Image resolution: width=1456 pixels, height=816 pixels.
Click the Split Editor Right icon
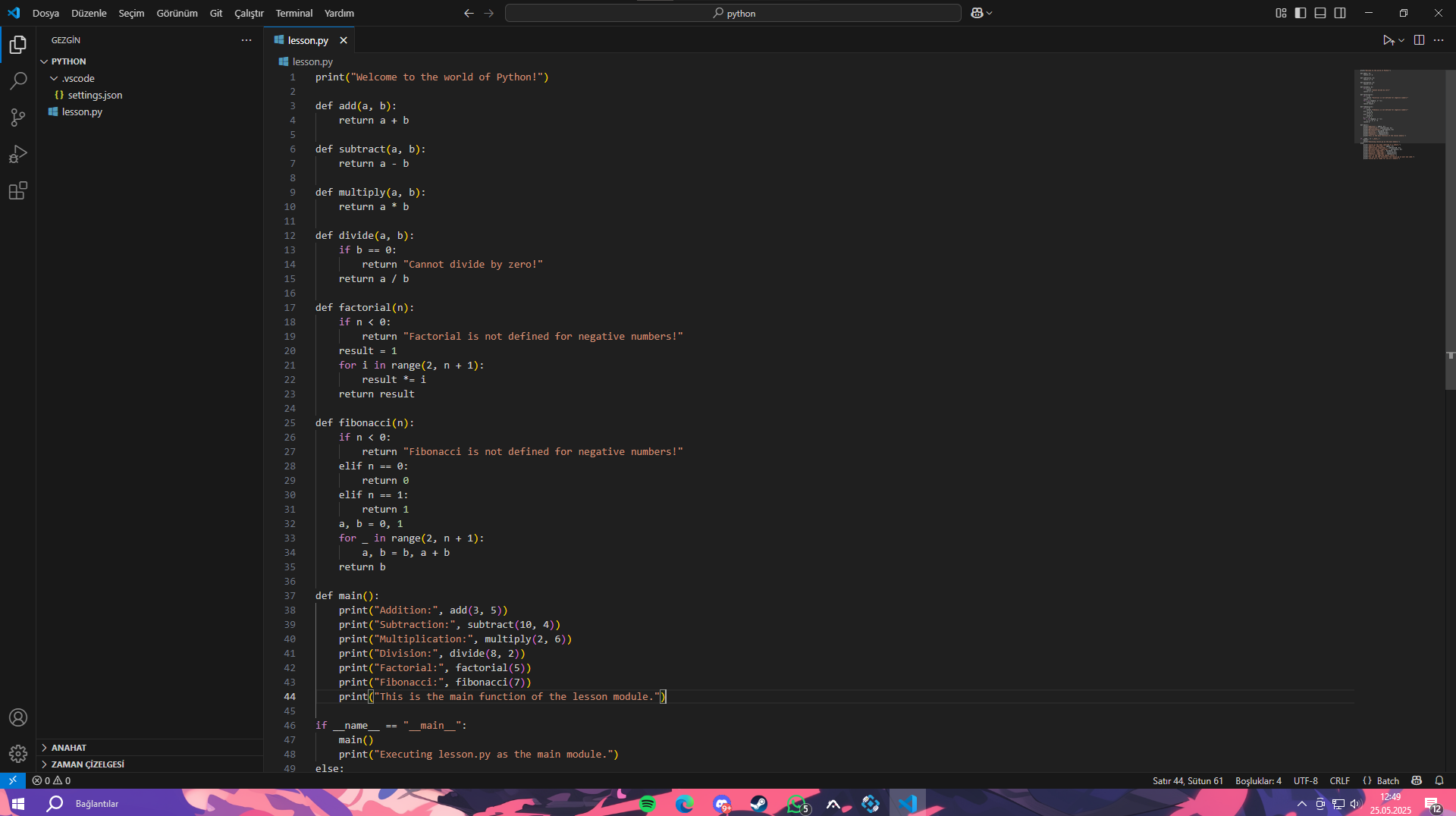pos(1419,40)
